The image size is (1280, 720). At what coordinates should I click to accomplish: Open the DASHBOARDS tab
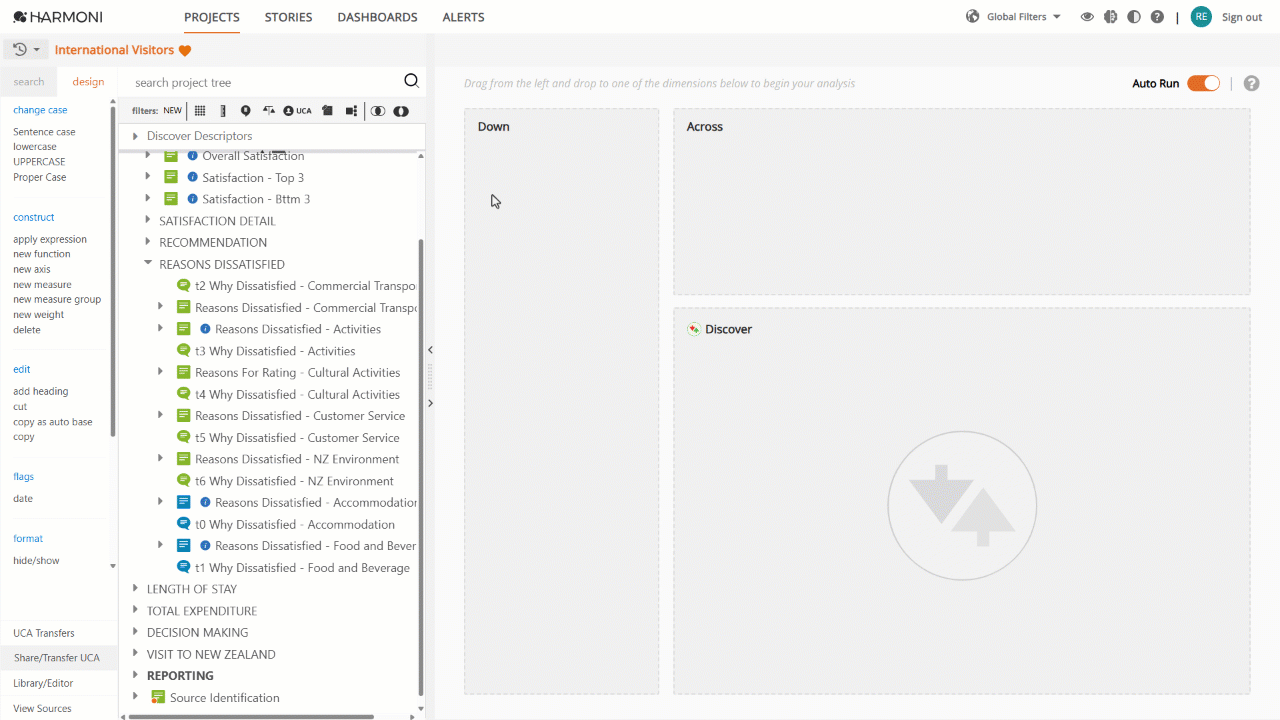[x=377, y=17]
